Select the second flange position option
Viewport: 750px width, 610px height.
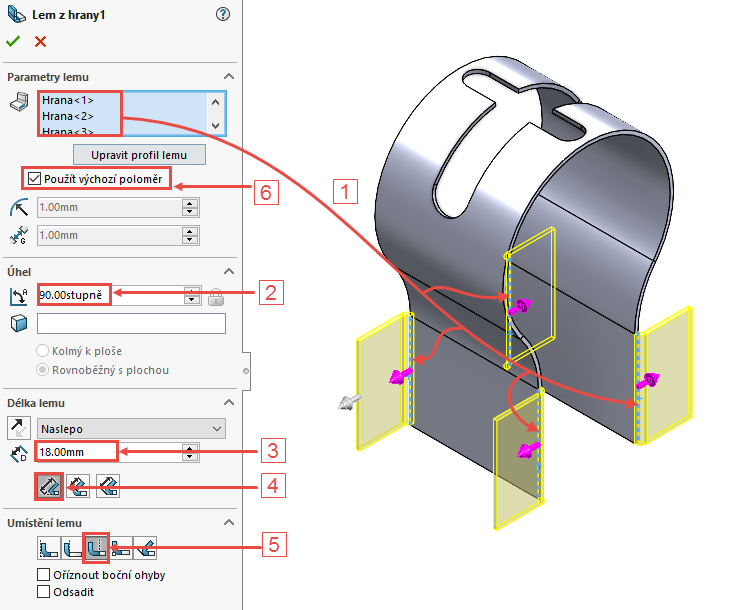[x=73, y=548]
